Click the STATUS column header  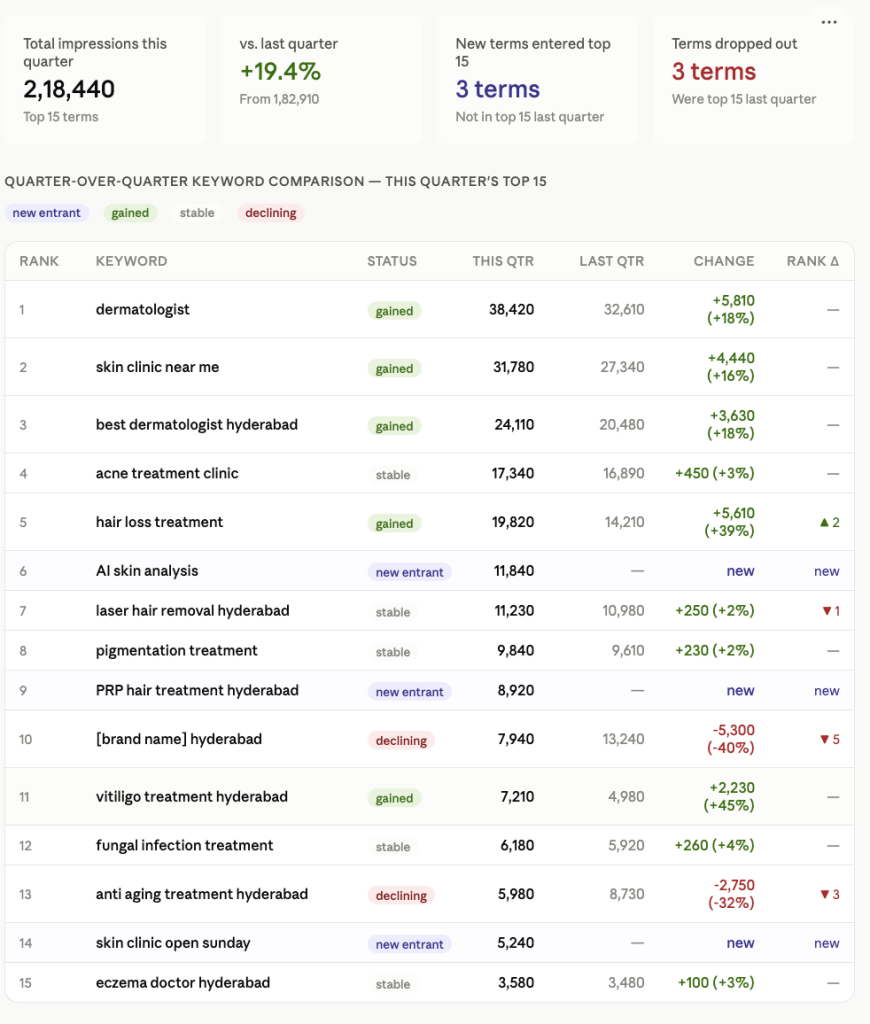(392, 261)
